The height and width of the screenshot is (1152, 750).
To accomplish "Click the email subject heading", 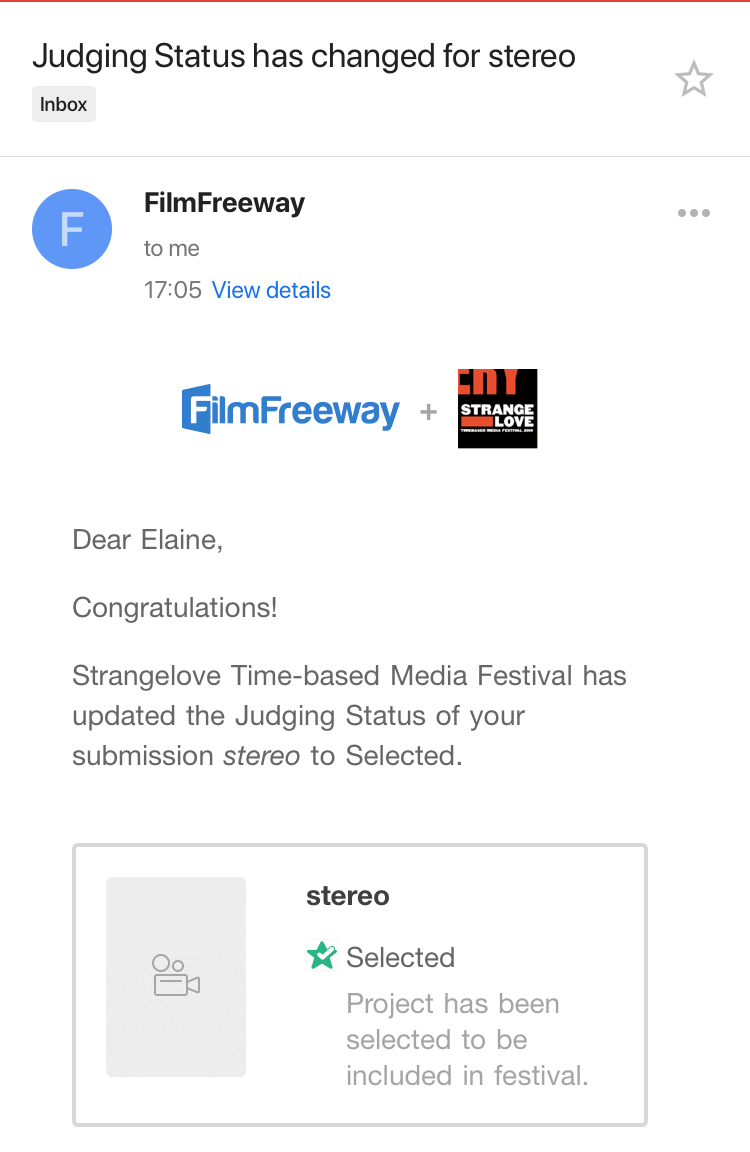I will coord(304,56).
